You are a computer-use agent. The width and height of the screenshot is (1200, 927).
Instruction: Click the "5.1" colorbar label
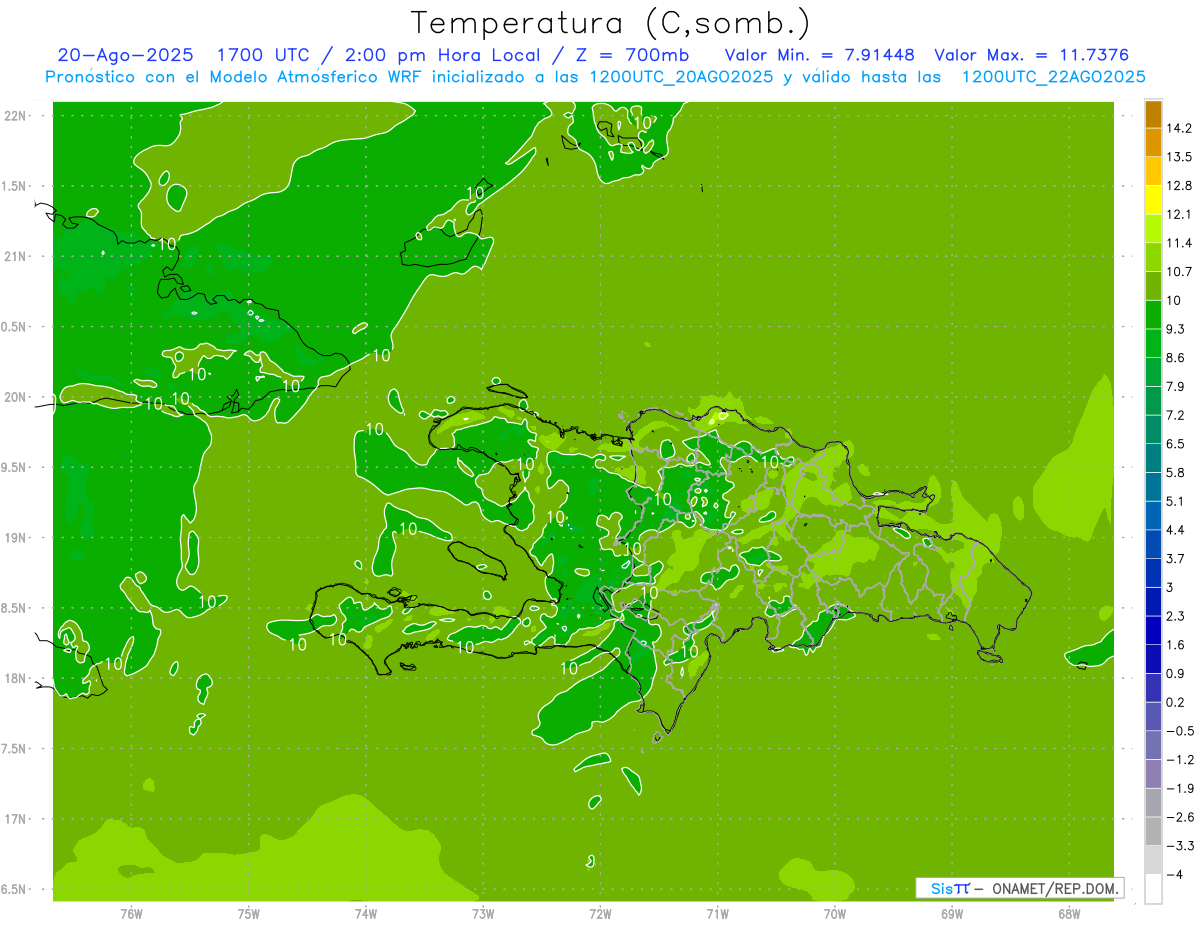1175,501
